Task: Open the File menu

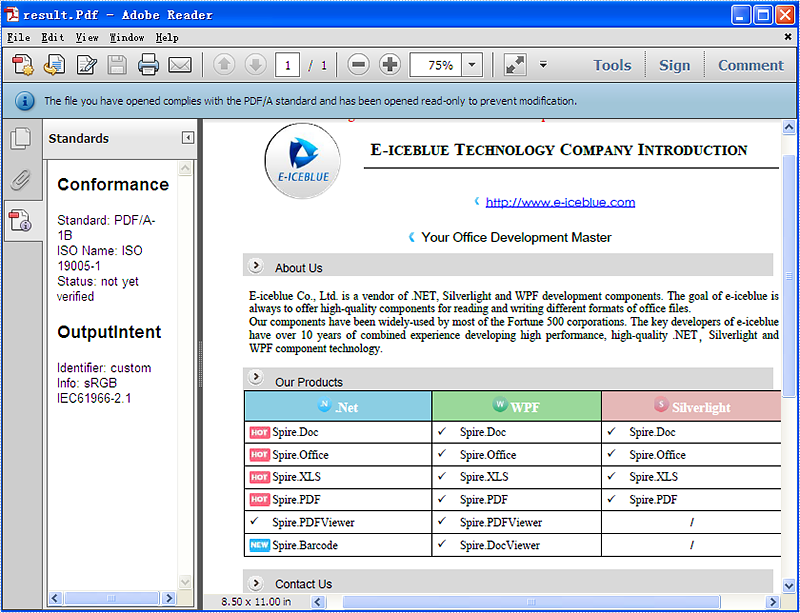Action: (19, 38)
